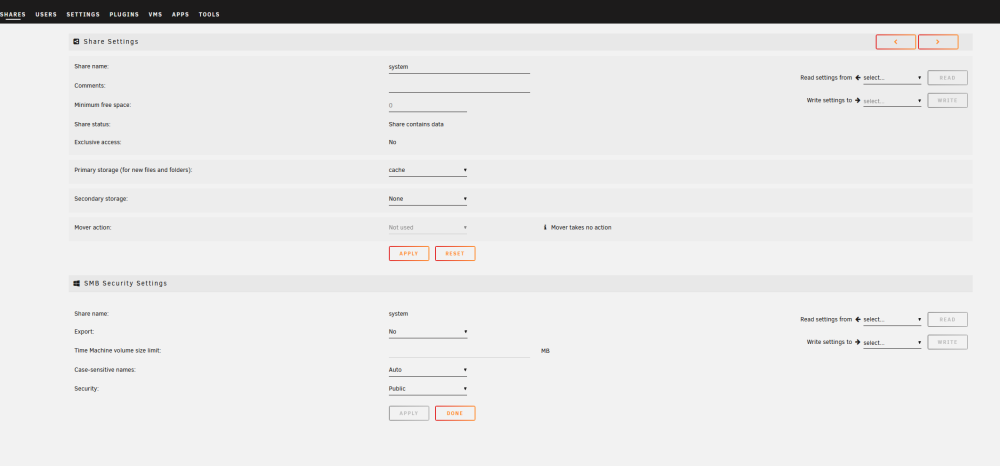Click the Mover takes no action text
1000x466 pixels.
pos(581,228)
